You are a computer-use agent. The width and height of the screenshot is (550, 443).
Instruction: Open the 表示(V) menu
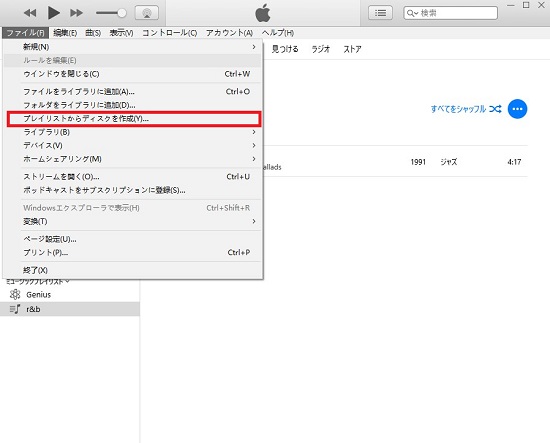[121, 33]
